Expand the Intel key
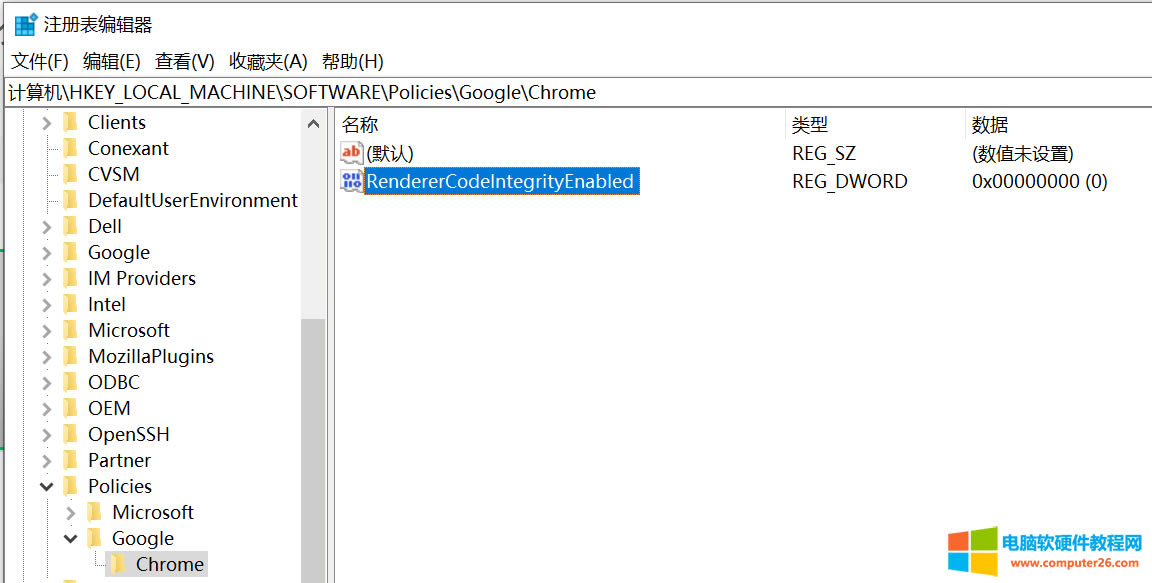The width and height of the screenshot is (1152, 583). pyautogui.click(x=47, y=305)
